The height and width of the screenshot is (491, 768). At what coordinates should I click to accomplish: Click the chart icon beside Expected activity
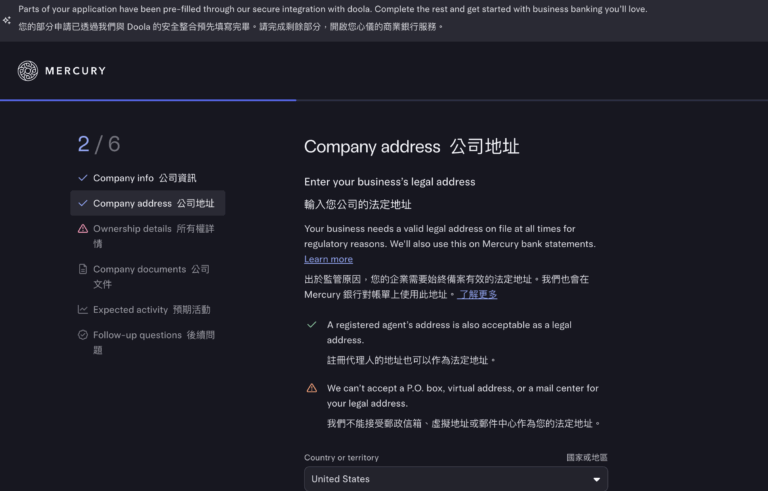tap(83, 310)
